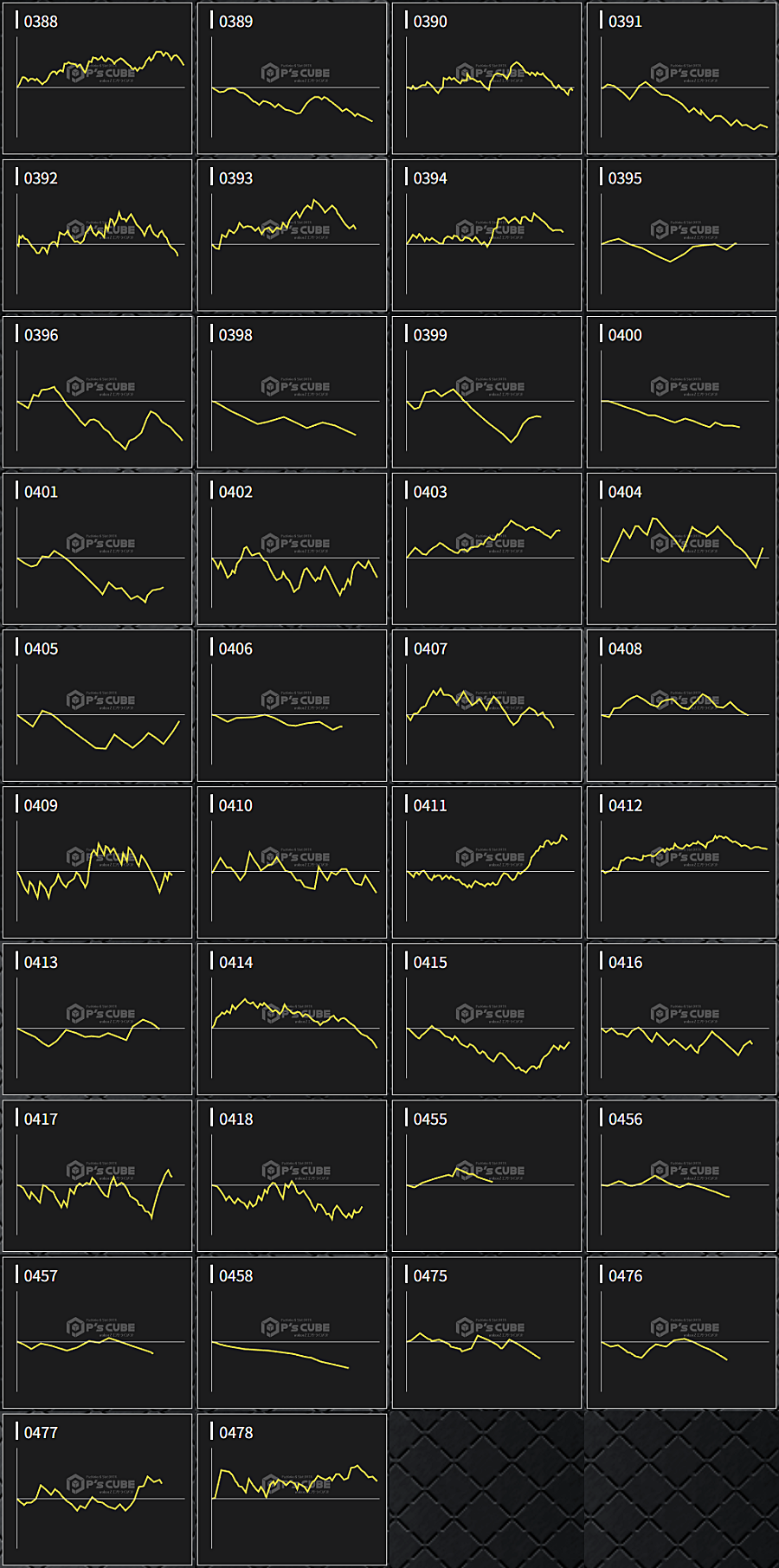Image resolution: width=779 pixels, height=1568 pixels.
Task: Open the chart tile numbered 0405
Action: pos(97,706)
